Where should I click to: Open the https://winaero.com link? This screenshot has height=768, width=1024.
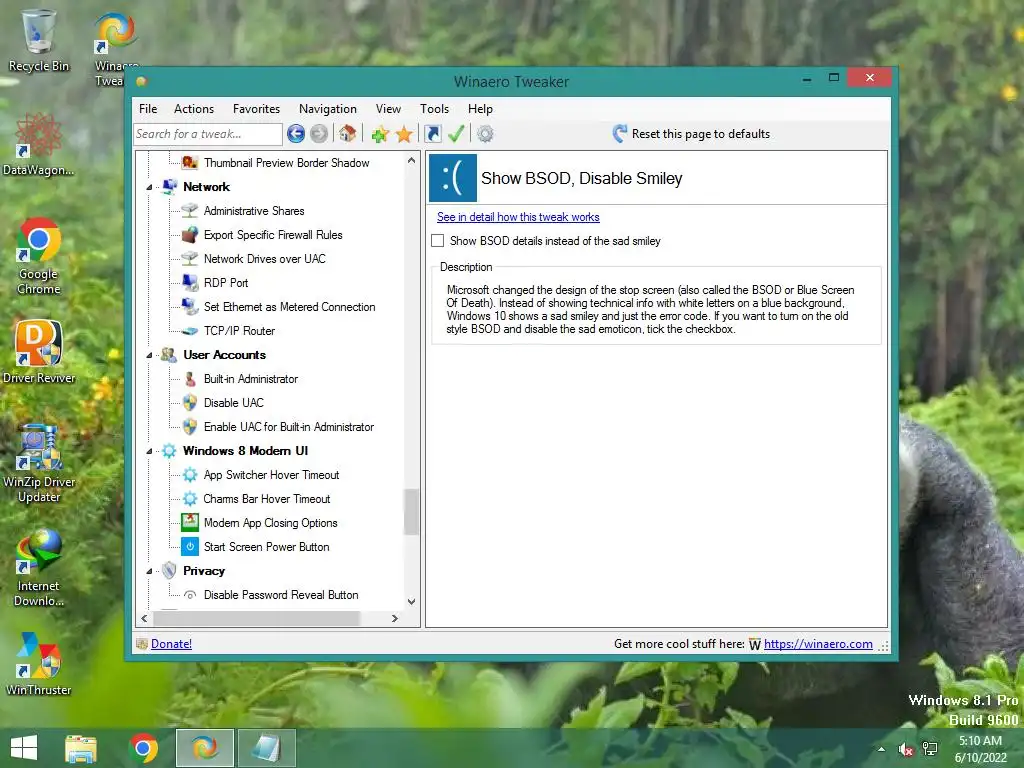tap(818, 644)
